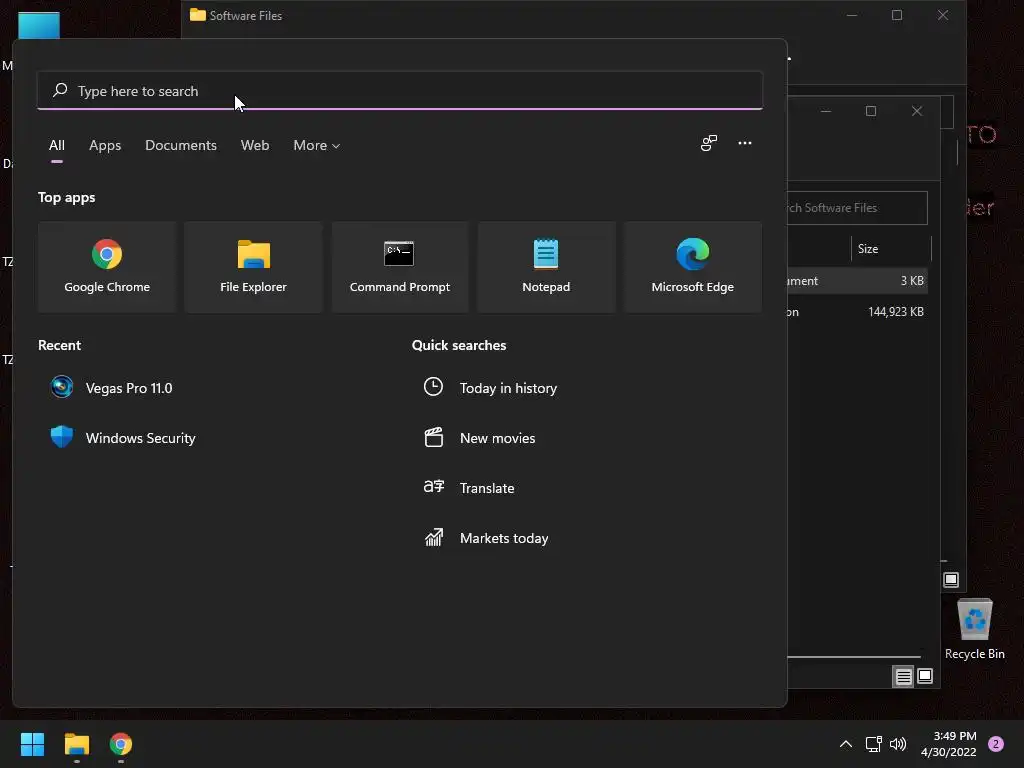1024x768 pixels.
Task: Select the 3 KB file row
Action: (858, 281)
